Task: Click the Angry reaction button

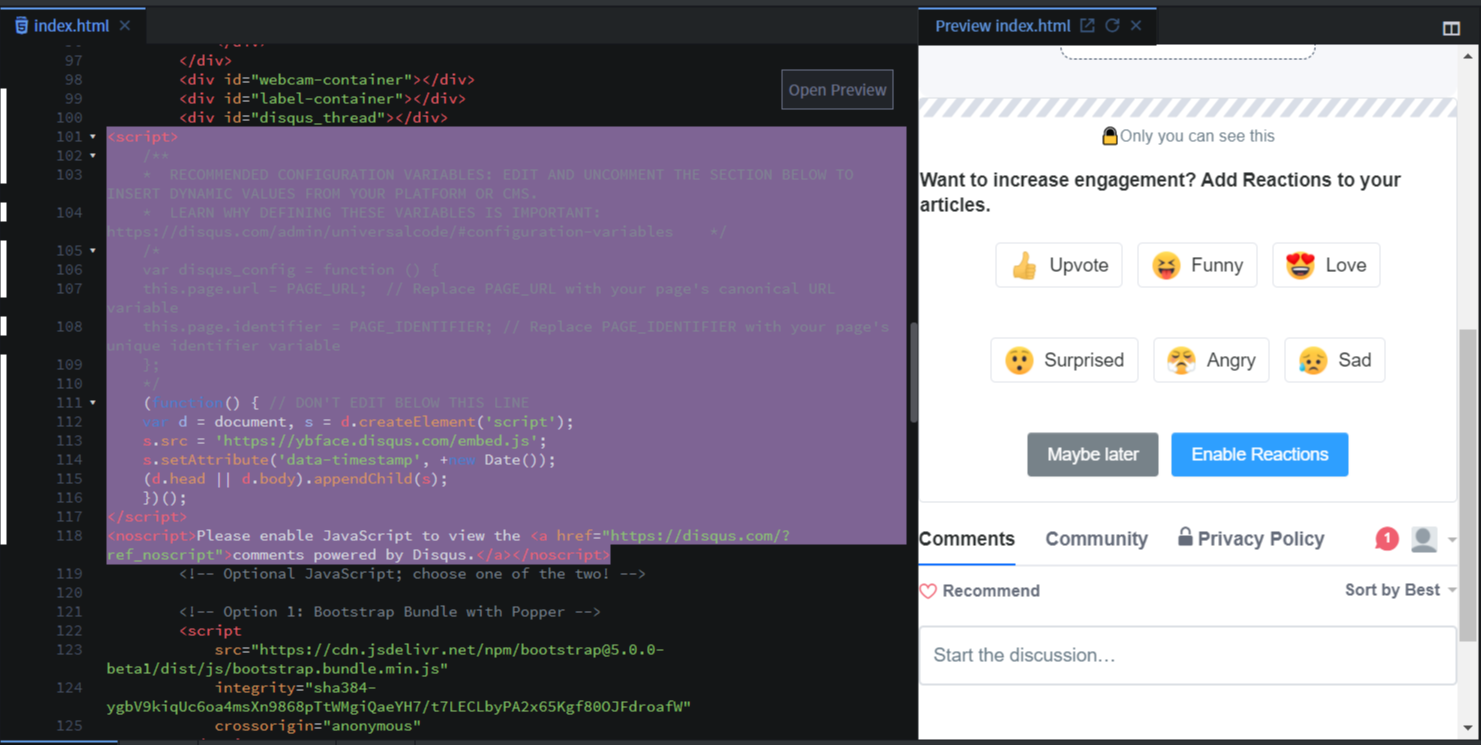Action: (1211, 360)
